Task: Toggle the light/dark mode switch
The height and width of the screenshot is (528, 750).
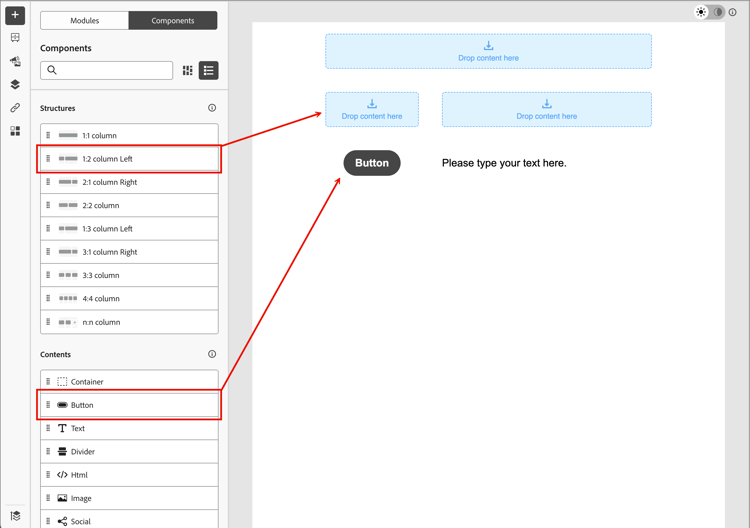Action: pyautogui.click(x=709, y=12)
